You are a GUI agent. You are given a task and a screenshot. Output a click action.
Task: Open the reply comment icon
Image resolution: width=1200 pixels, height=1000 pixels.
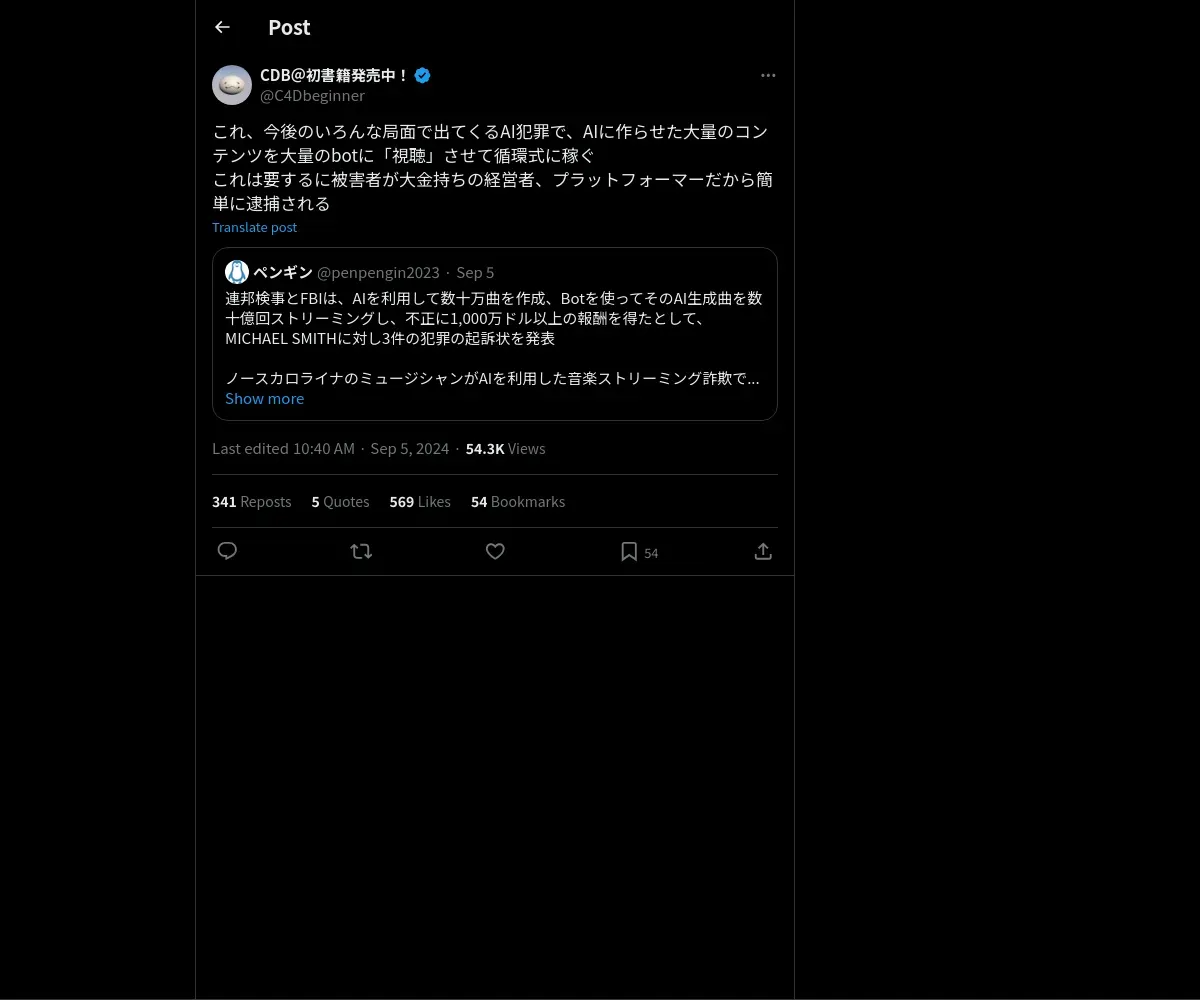pyautogui.click(x=227, y=551)
